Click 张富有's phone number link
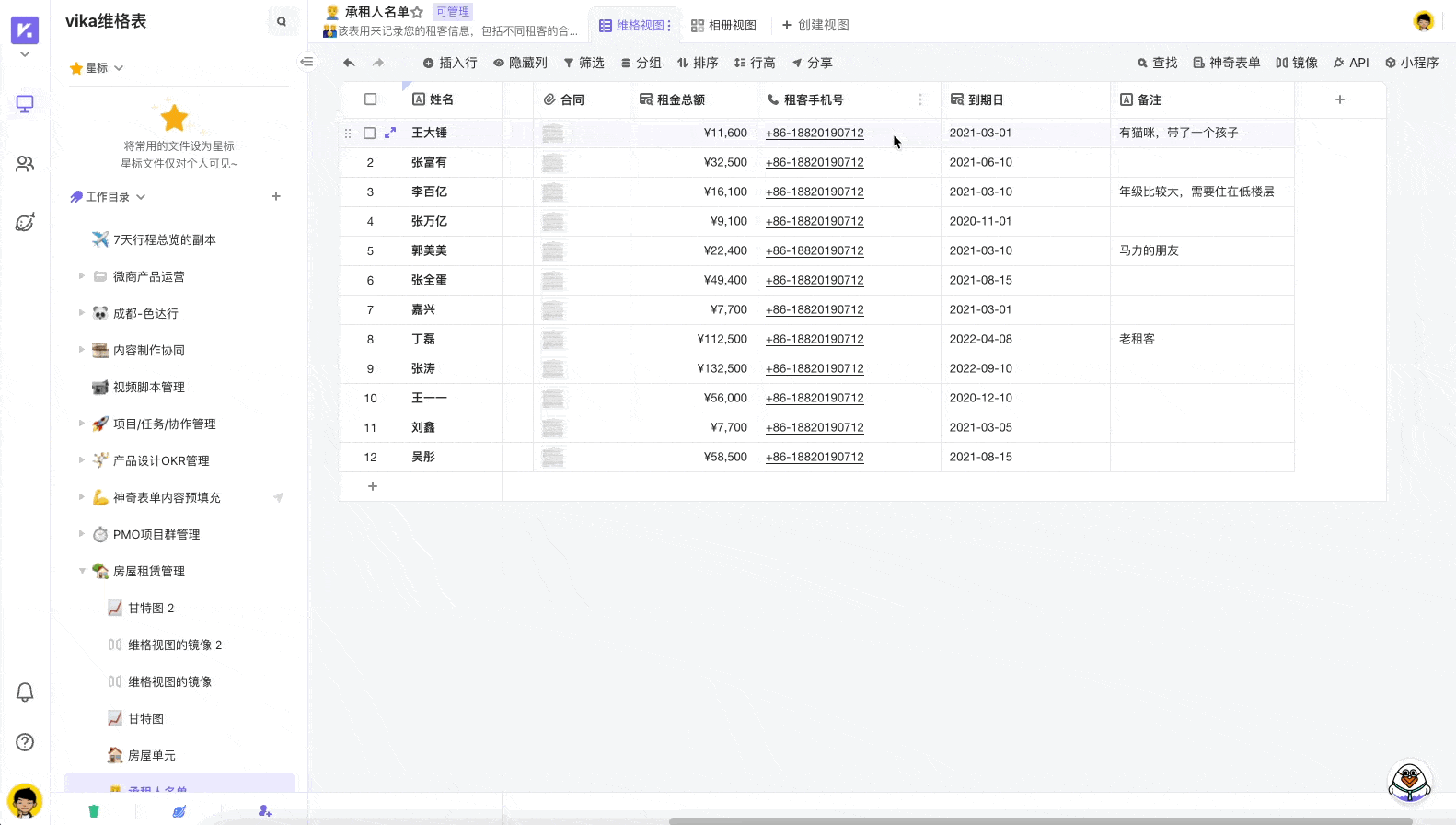Image resolution: width=1456 pixels, height=825 pixels. tap(815, 162)
